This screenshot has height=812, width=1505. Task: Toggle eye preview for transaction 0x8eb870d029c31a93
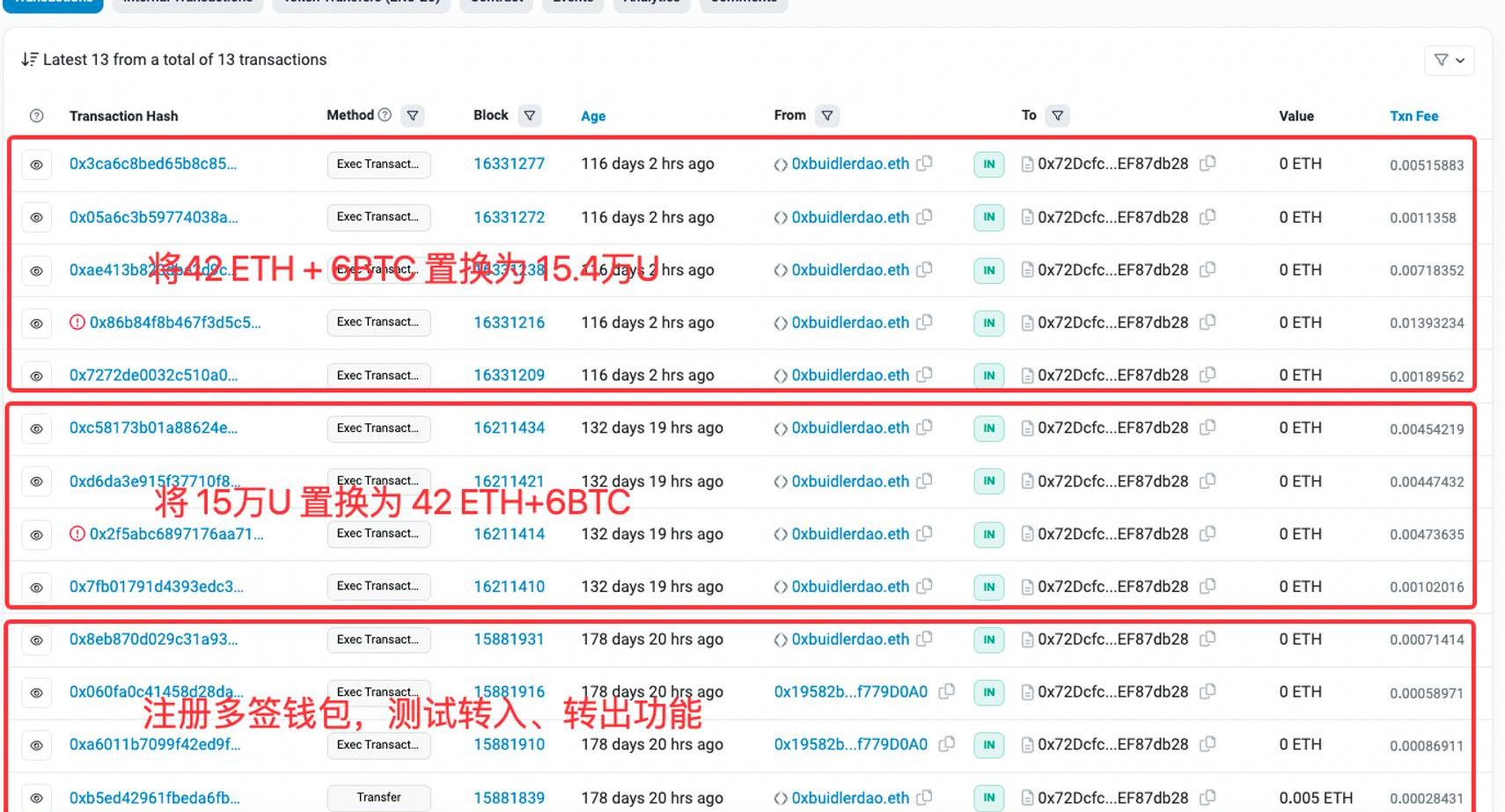[x=36, y=640]
